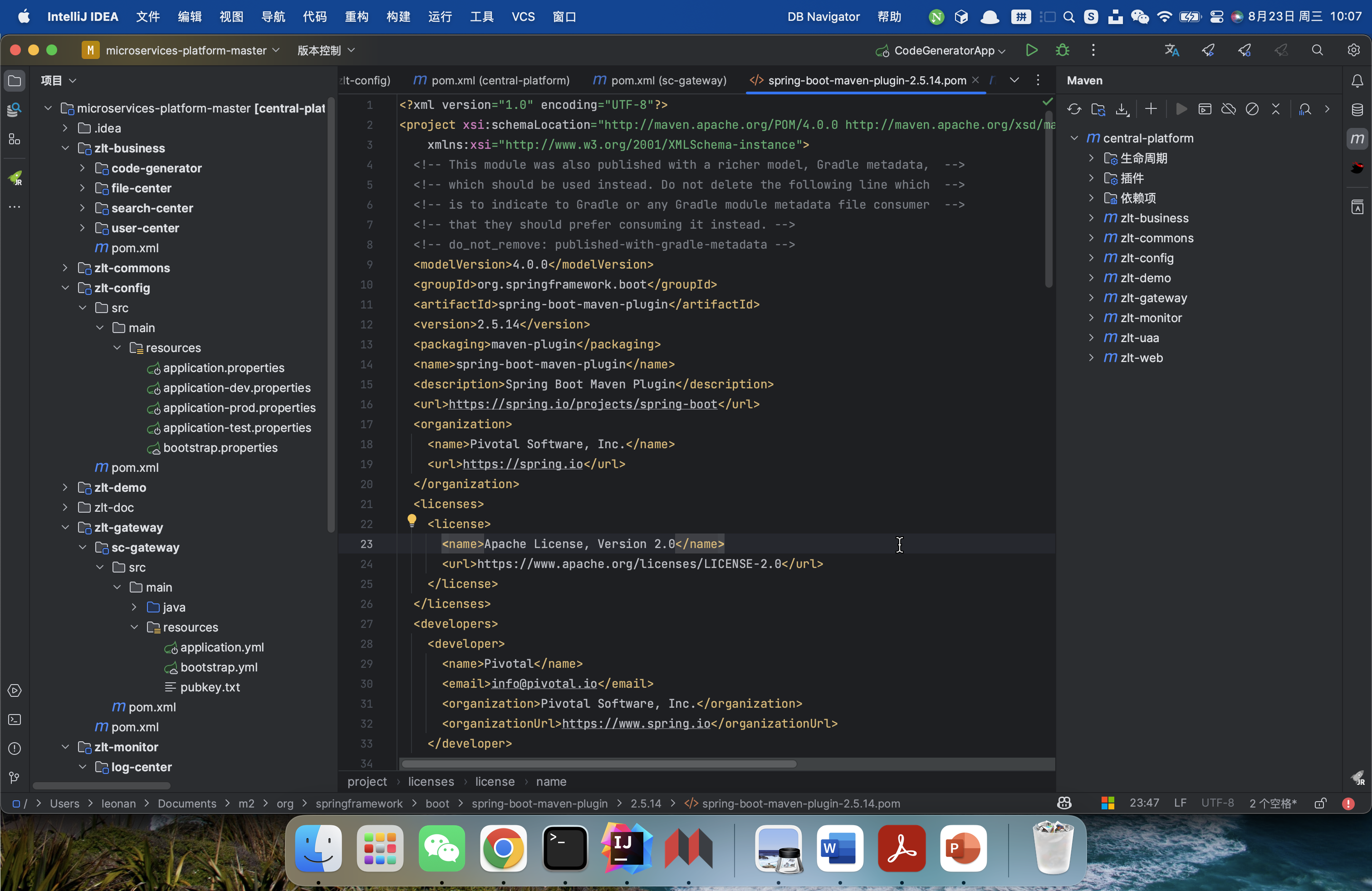Image resolution: width=1372 pixels, height=891 pixels.
Task: Run CodeGeneratorApp with the green play icon
Action: click(x=1031, y=50)
